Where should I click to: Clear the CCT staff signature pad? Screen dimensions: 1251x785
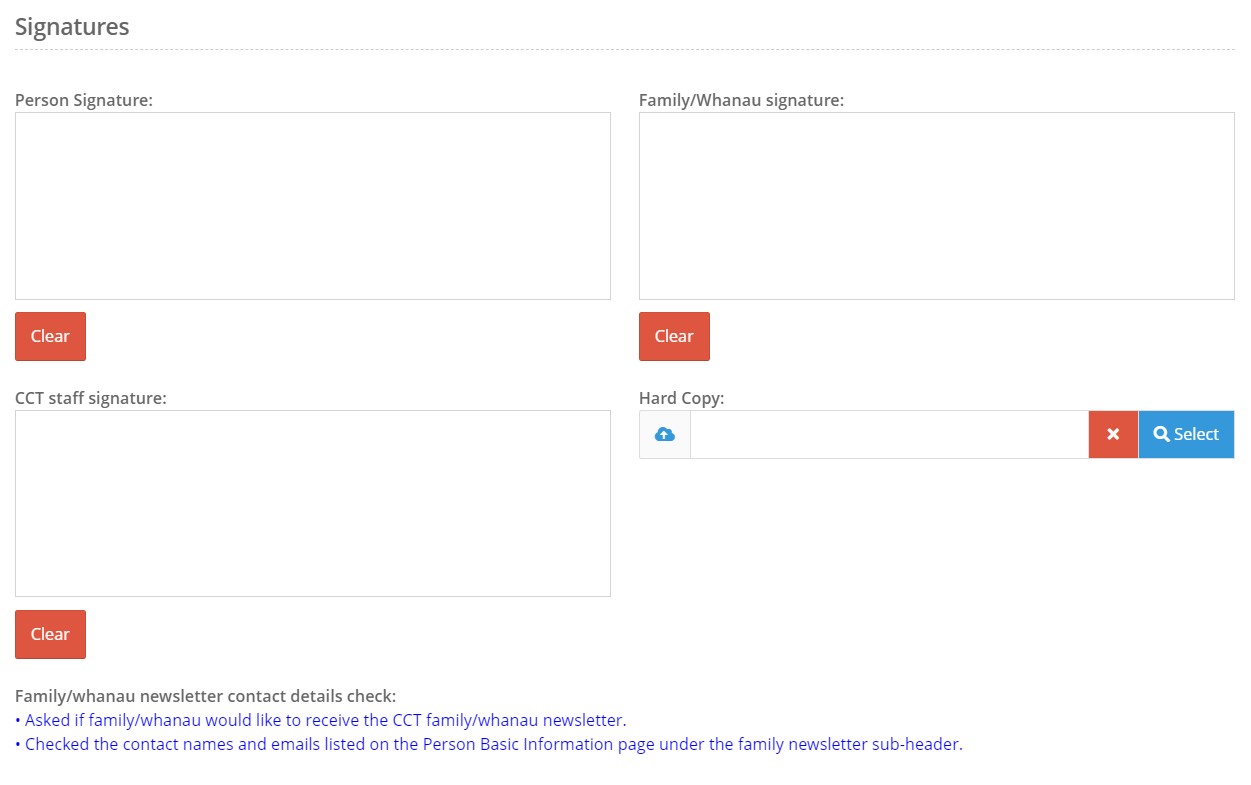click(x=50, y=634)
